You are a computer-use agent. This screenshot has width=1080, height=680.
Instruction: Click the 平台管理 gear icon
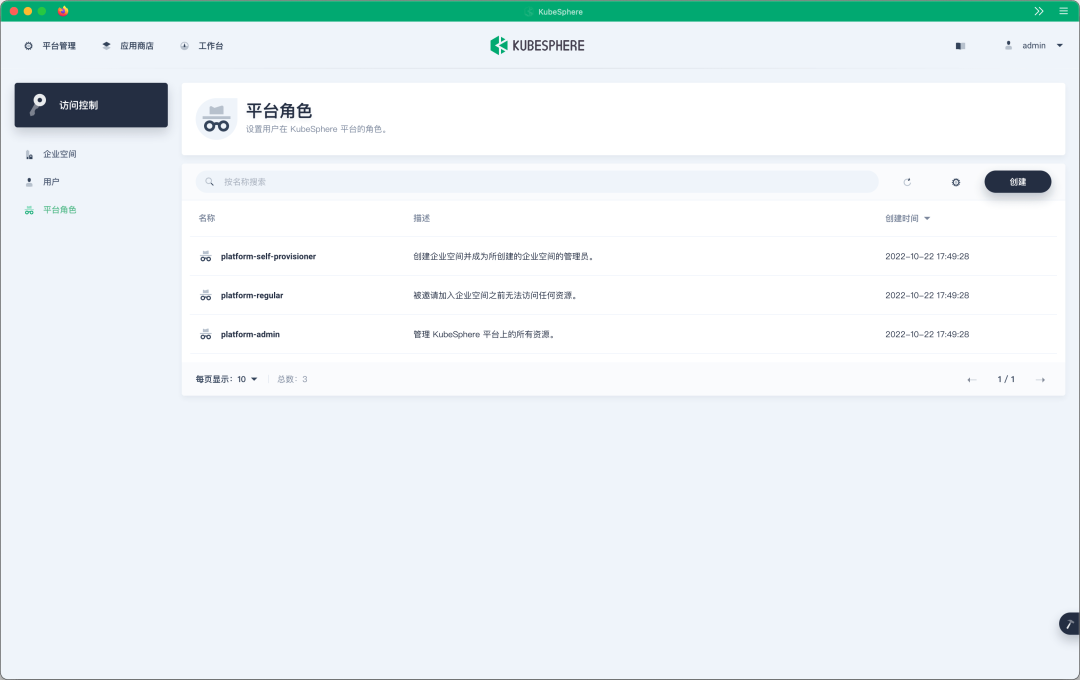click(x=28, y=46)
